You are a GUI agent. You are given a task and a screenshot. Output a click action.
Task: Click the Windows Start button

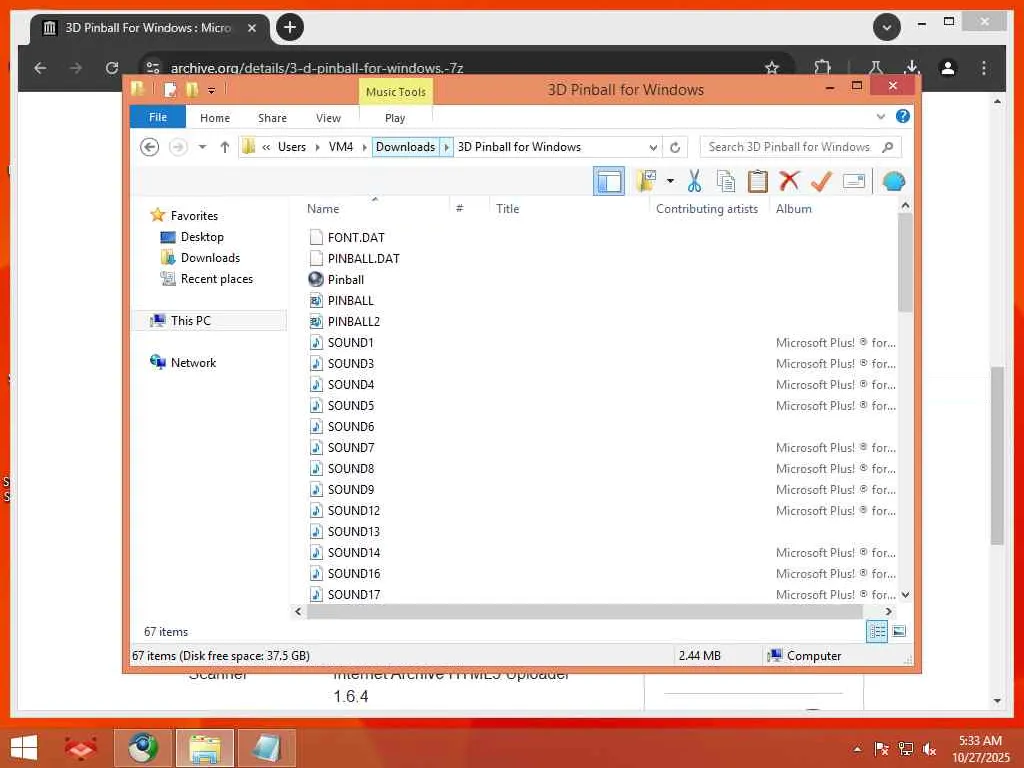[24, 748]
